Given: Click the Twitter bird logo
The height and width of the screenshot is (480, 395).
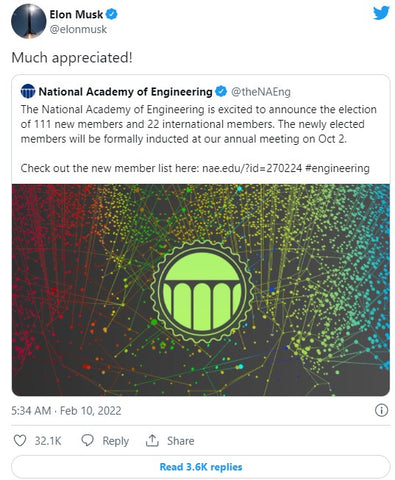Looking at the screenshot, I should (x=381, y=13).
